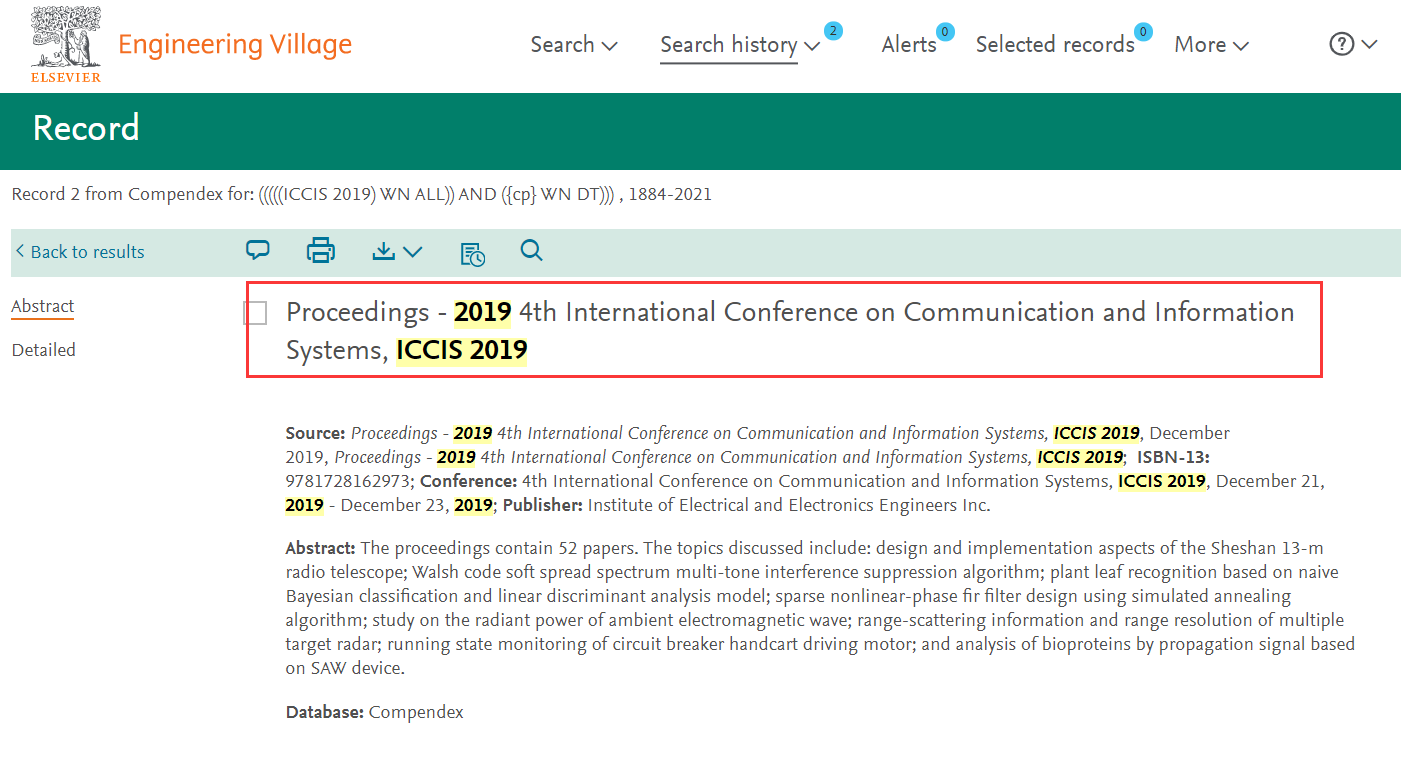Click the Record page heading
The width and height of the screenshot is (1401, 776).
pos(86,128)
